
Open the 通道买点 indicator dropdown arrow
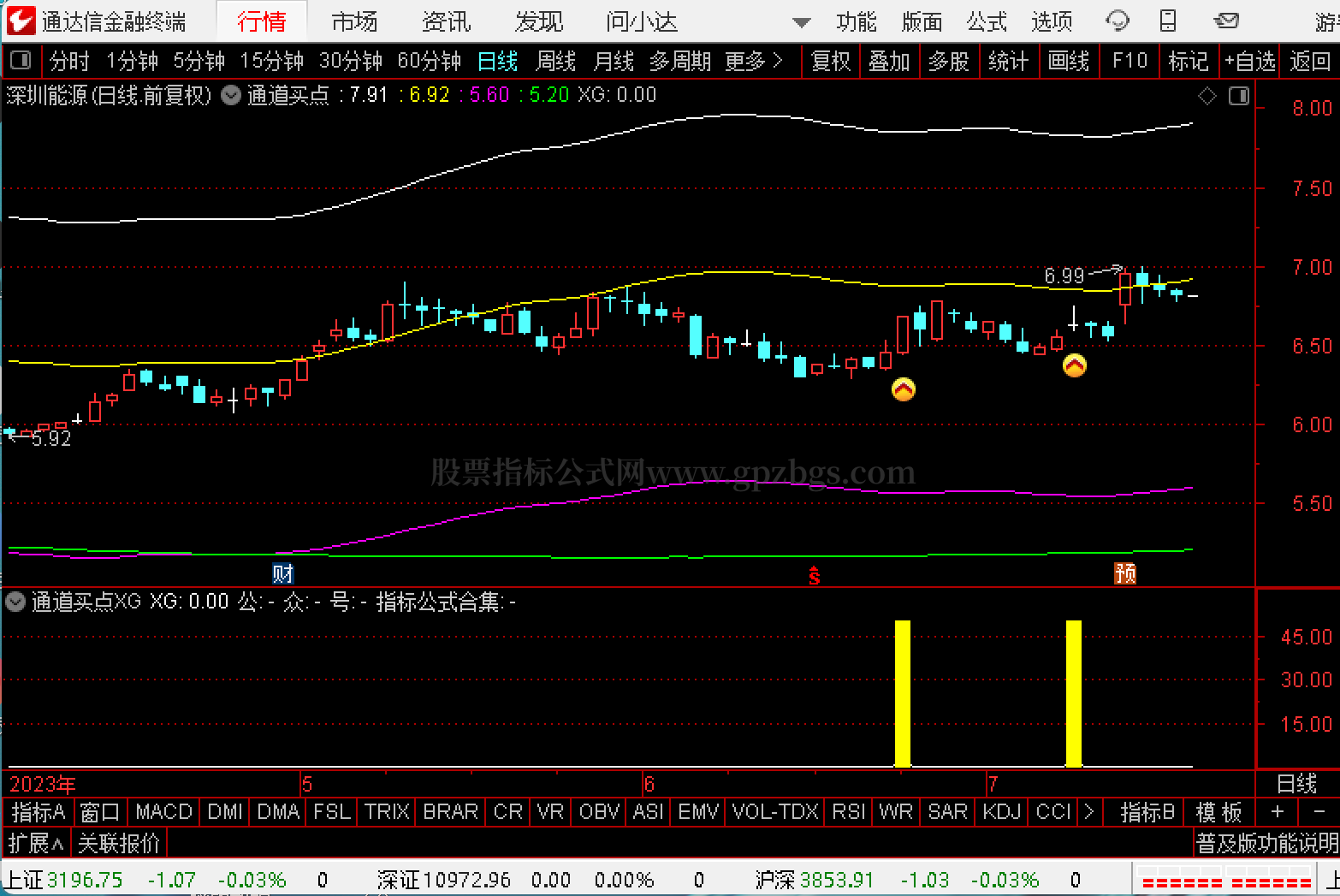(231, 95)
